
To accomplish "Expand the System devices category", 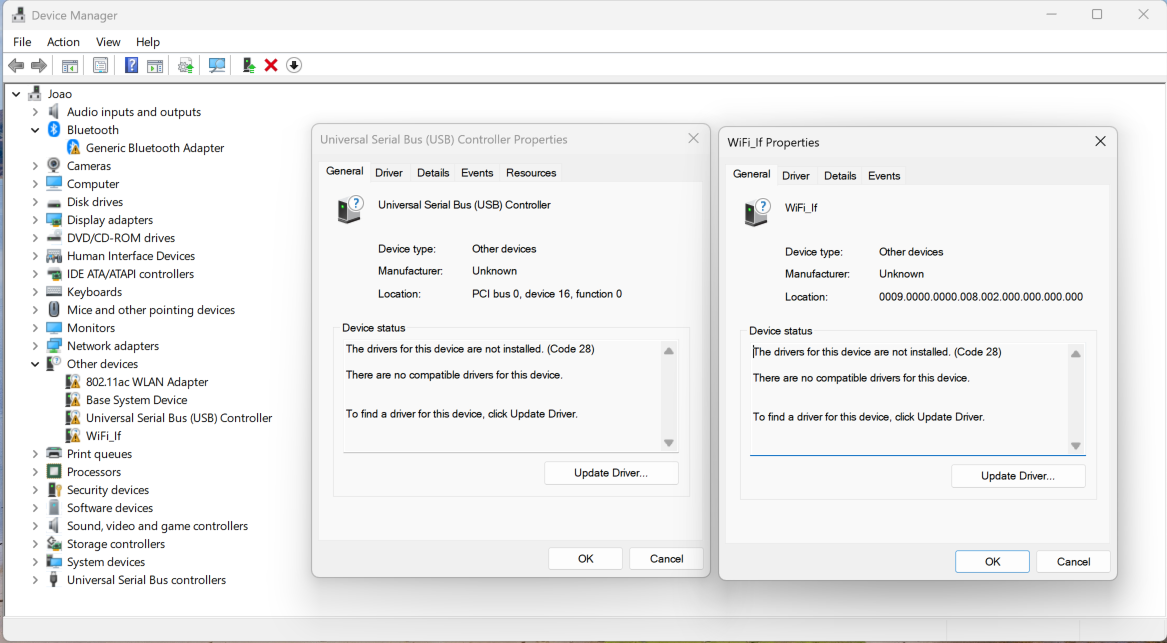I will click(34, 562).
